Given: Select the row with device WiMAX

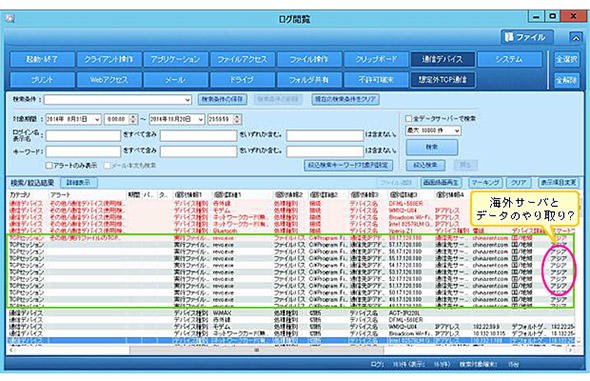Looking at the screenshot, I should pos(291,313).
